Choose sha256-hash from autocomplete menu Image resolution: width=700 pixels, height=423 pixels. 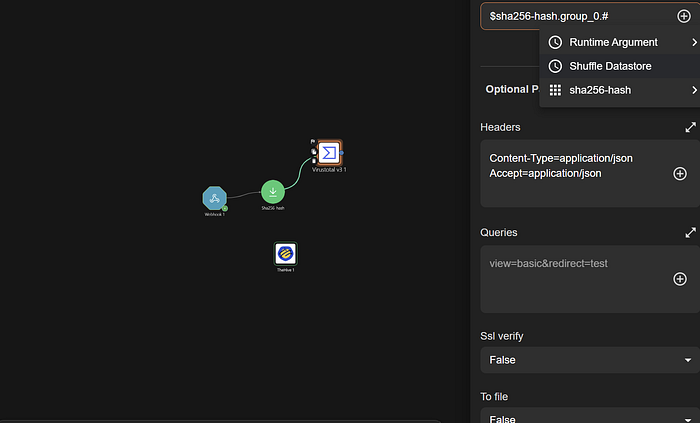[x=620, y=90]
